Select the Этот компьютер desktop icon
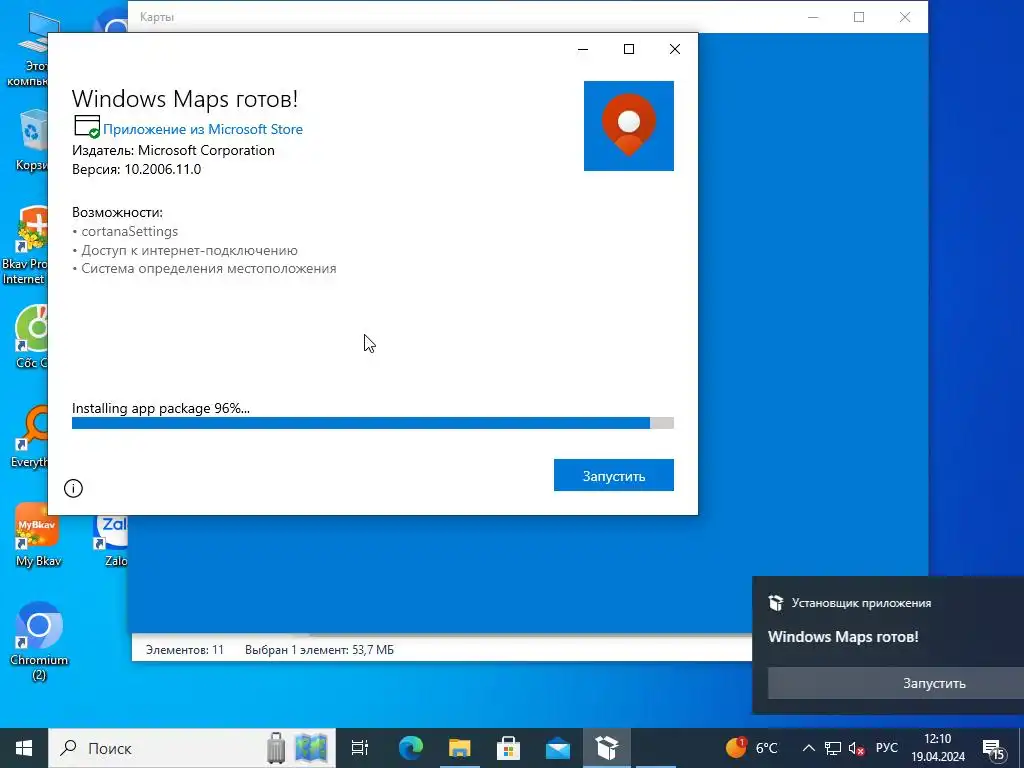The image size is (1024, 768). click(x=27, y=50)
